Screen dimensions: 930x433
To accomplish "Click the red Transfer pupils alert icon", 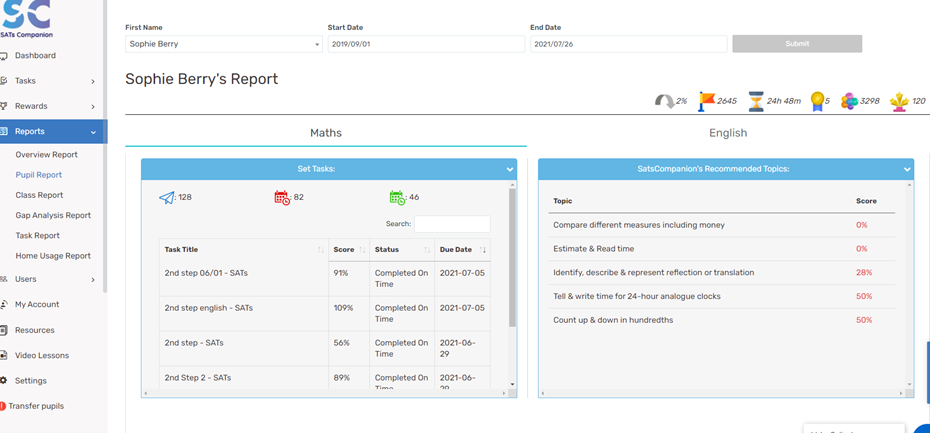I will tap(3, 406).
